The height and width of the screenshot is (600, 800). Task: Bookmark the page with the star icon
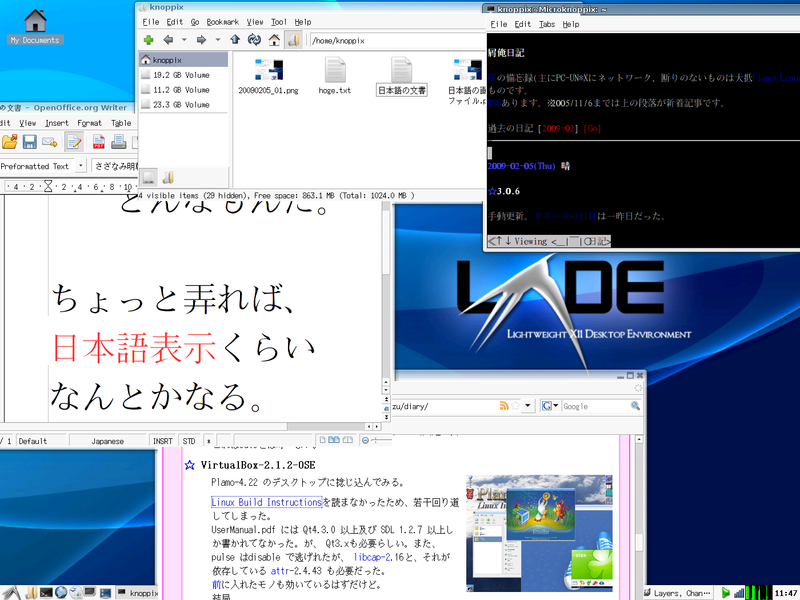(x=515, y=406)
